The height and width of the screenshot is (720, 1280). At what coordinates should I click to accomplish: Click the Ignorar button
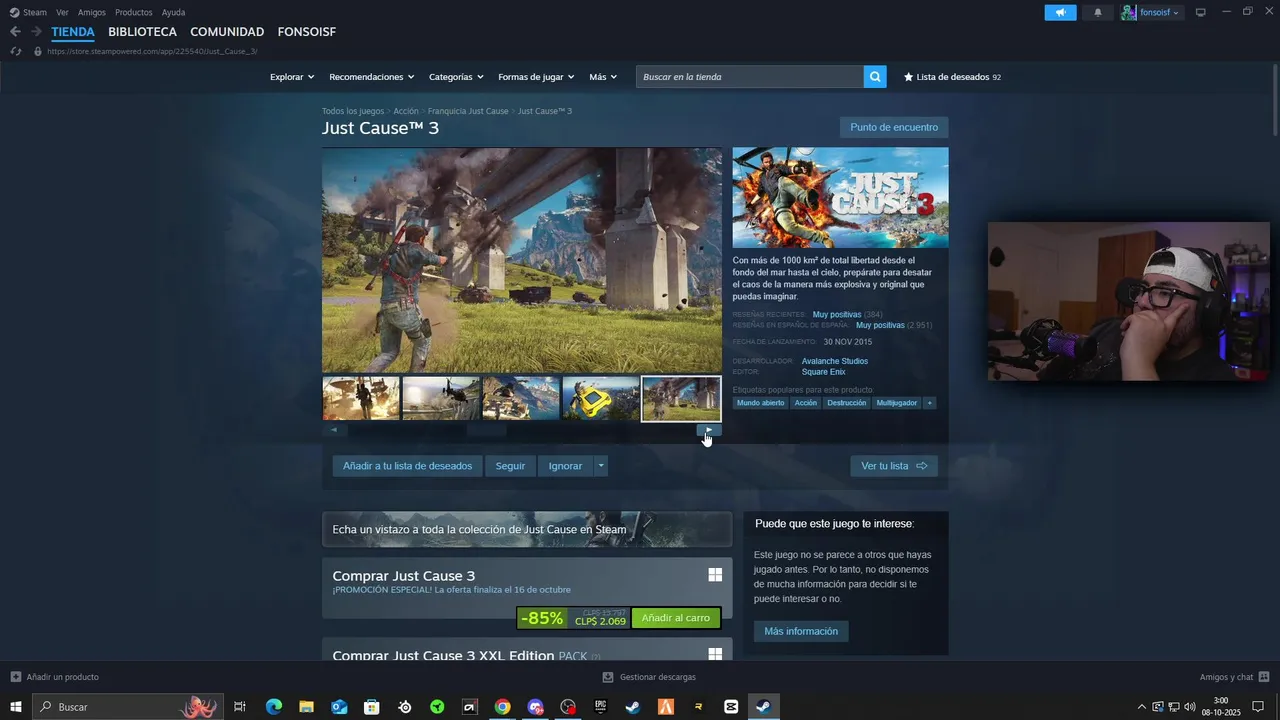pyautogui.click(x=565, y=466)
